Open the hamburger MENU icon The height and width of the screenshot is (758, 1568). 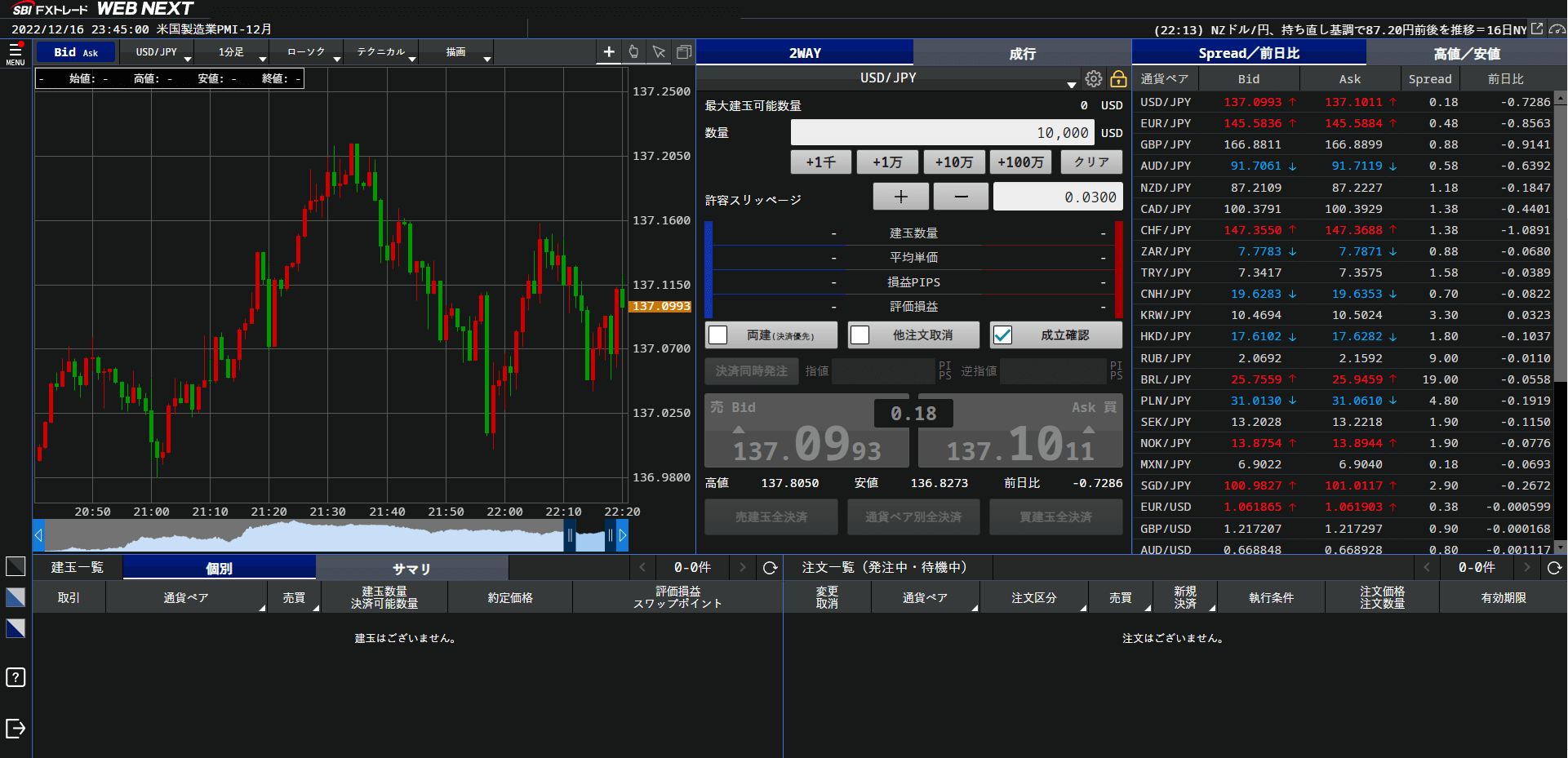[x=15, y=54]
